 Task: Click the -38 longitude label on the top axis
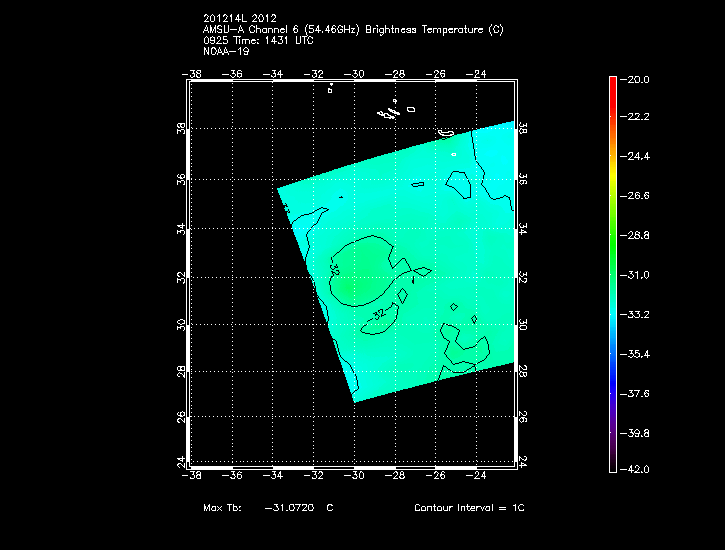click(194, 73)
